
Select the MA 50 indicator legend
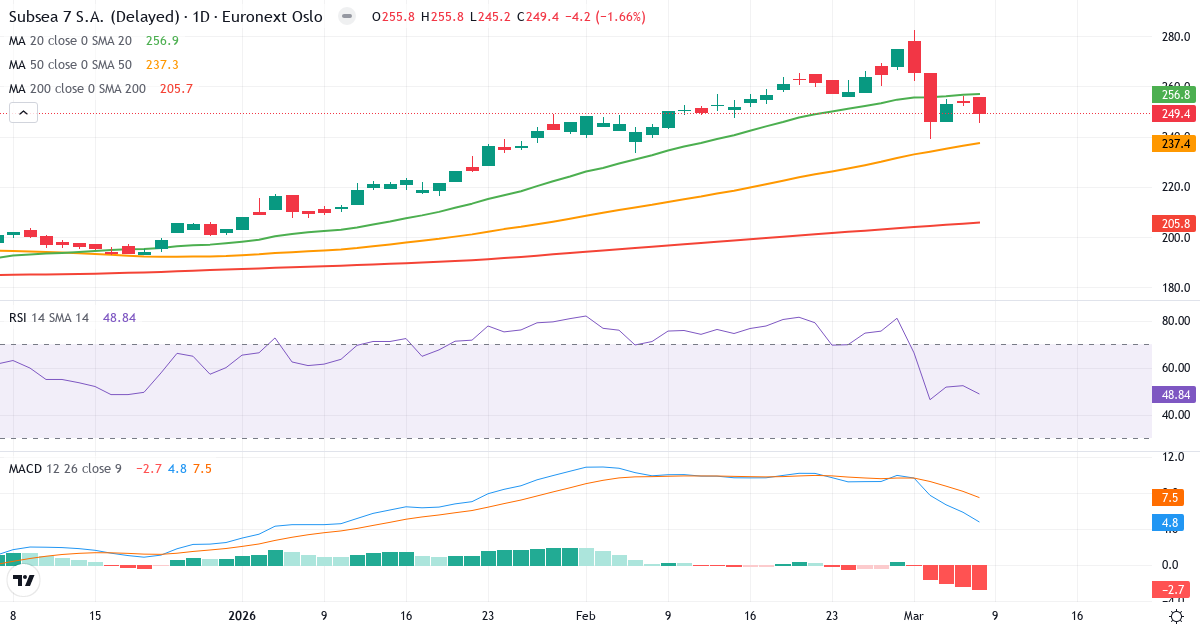click(70, 65)
